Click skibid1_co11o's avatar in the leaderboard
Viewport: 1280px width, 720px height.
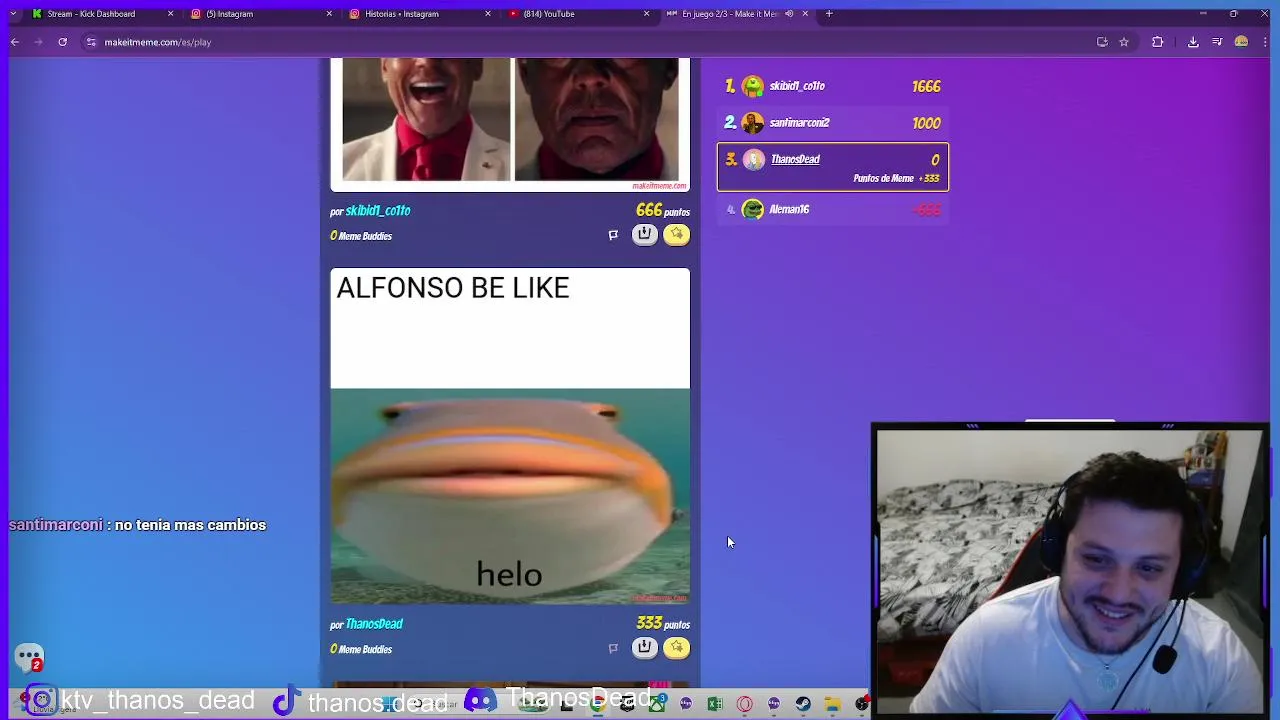[753, 86]
